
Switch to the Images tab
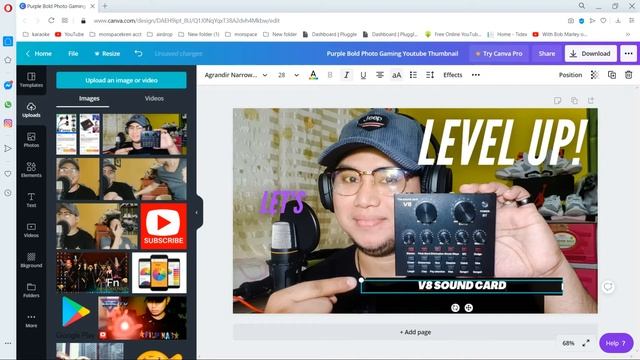pos(89,99)
